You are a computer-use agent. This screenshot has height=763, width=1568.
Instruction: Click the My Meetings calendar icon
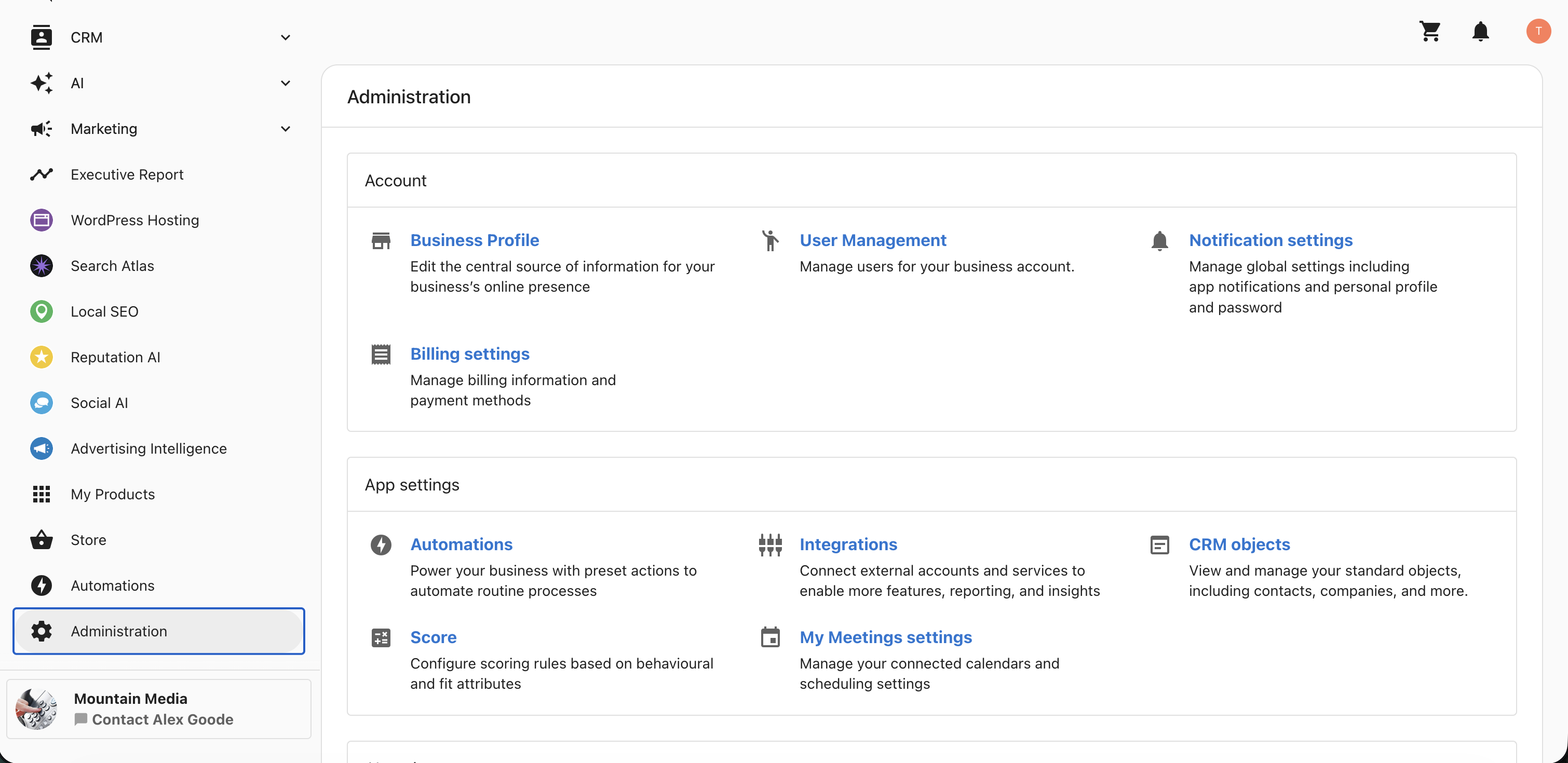pos(770,637)
